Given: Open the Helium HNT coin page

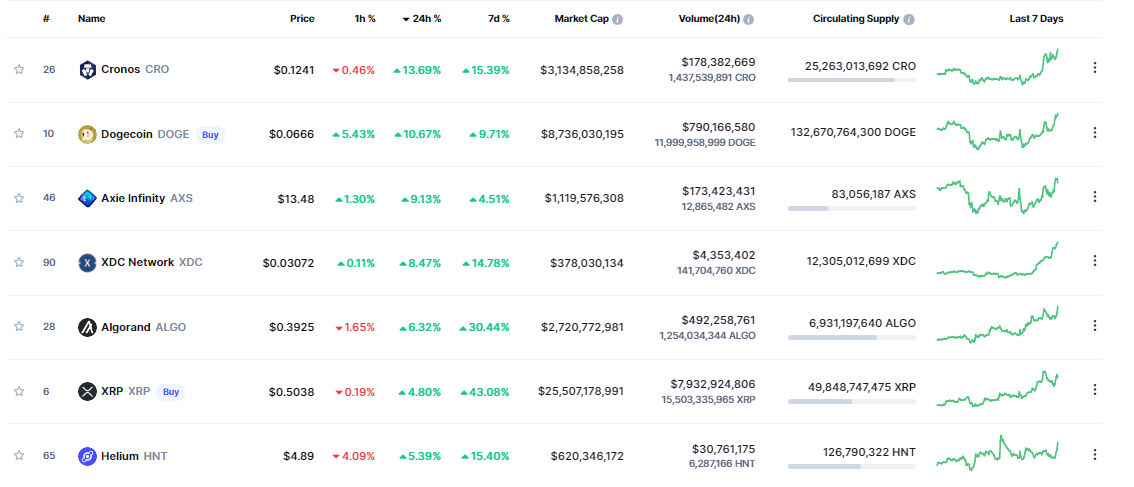Looking at the screenshot, I should (x=135, y=456).
